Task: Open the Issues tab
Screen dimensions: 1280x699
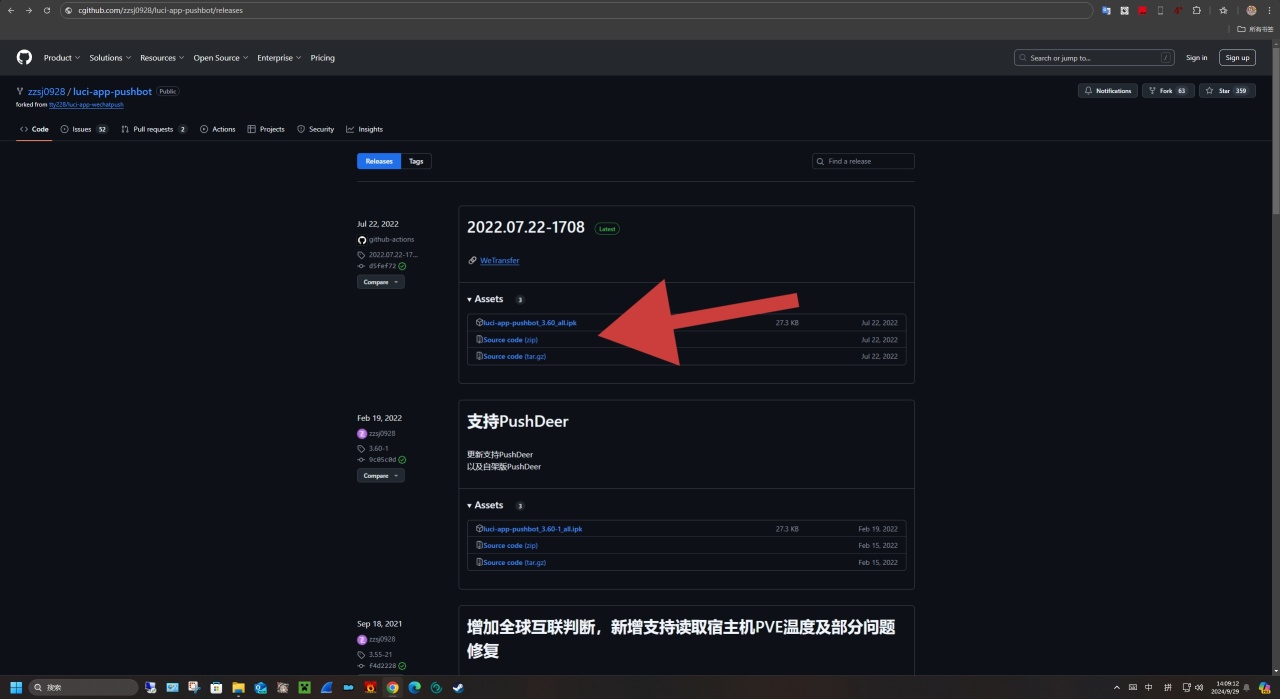Action: tap(84, 129)
